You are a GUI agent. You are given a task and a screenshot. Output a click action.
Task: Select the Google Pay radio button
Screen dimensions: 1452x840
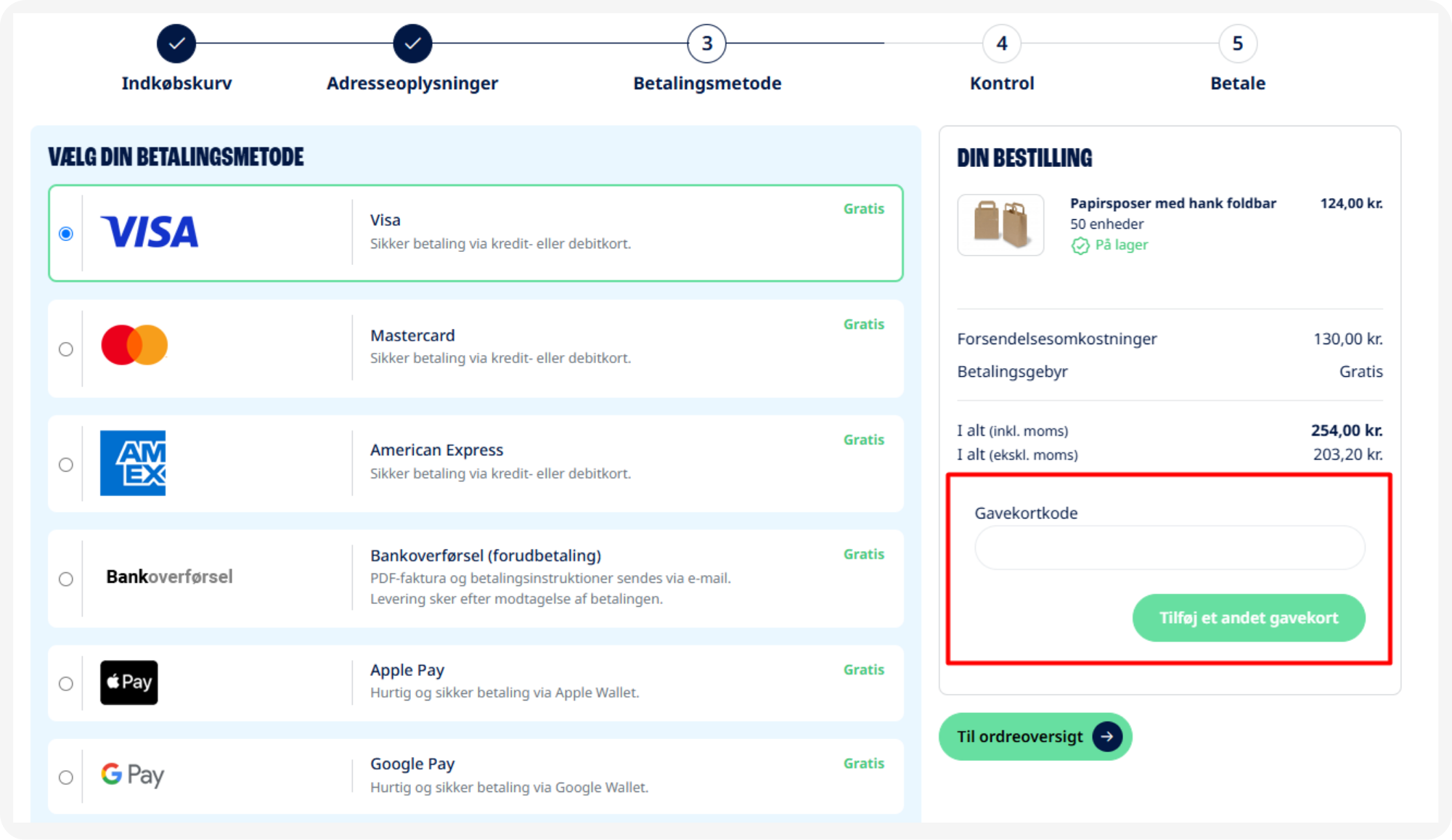click(66, 778)
